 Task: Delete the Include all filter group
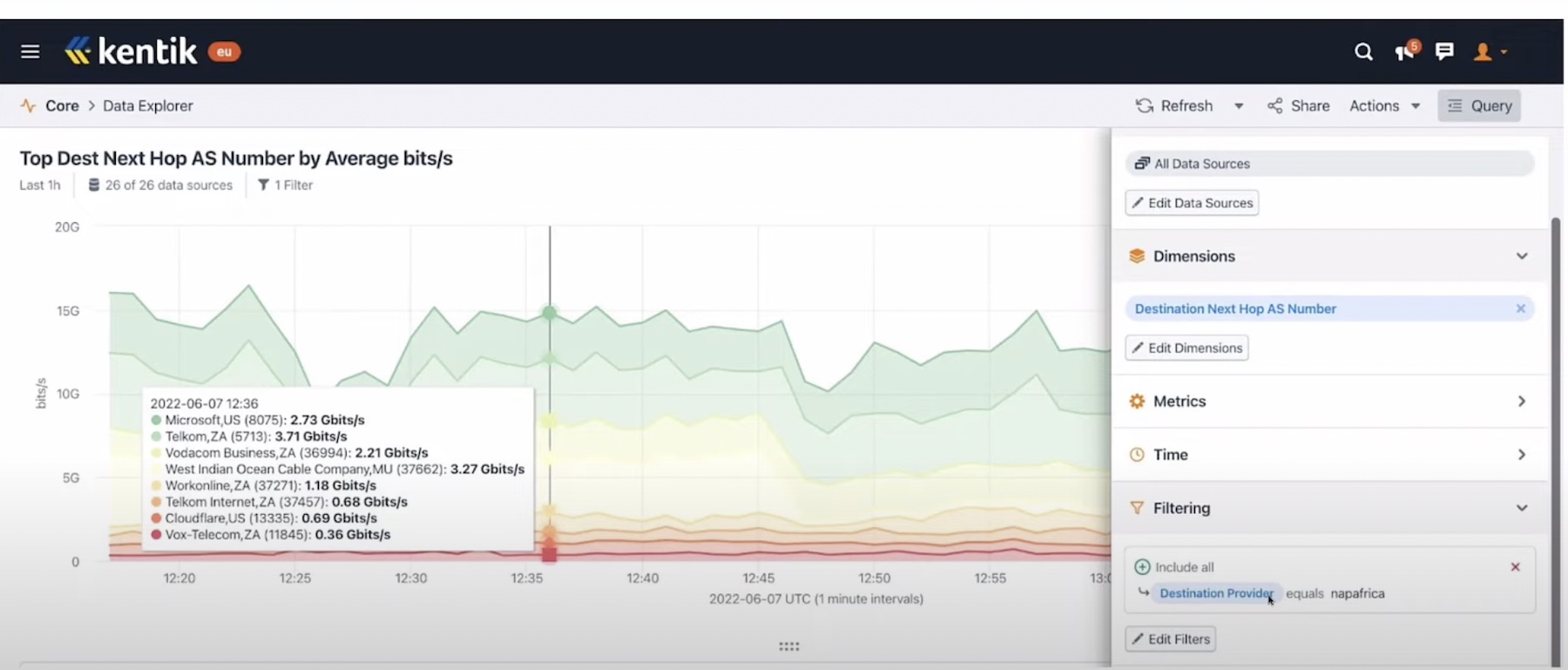pos(1515,567)
